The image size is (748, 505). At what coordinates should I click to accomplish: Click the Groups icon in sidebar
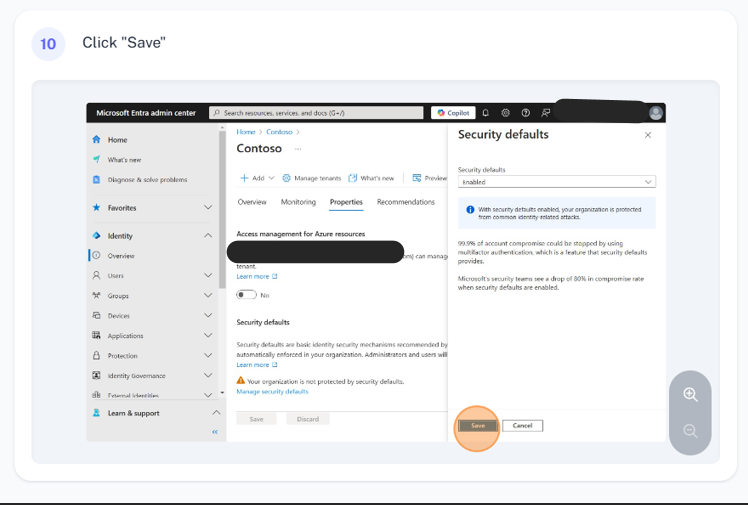(96, 295)
